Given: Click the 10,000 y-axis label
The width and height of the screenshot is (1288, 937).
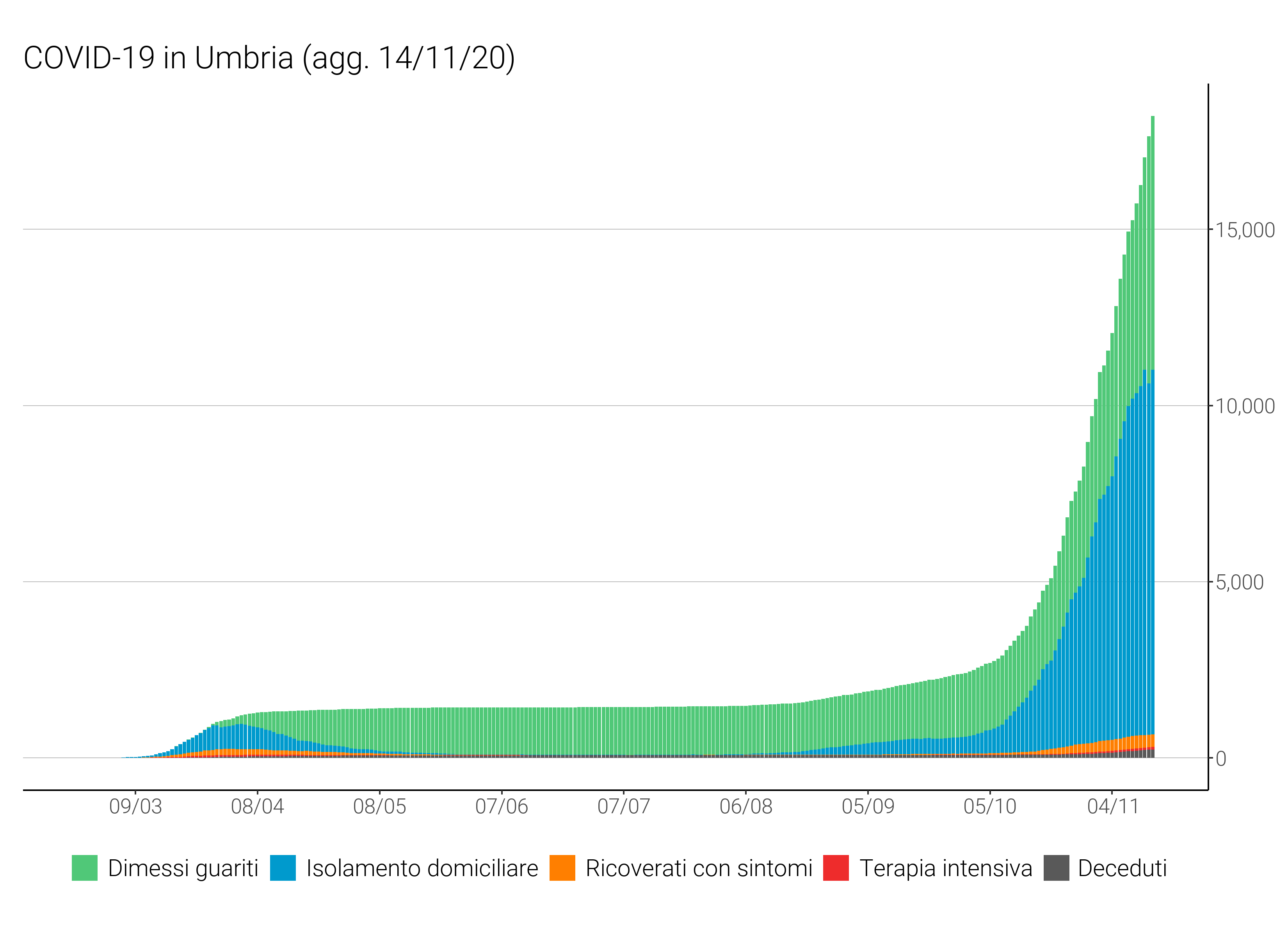Looking at the screenshot, I should [1245, 406].
